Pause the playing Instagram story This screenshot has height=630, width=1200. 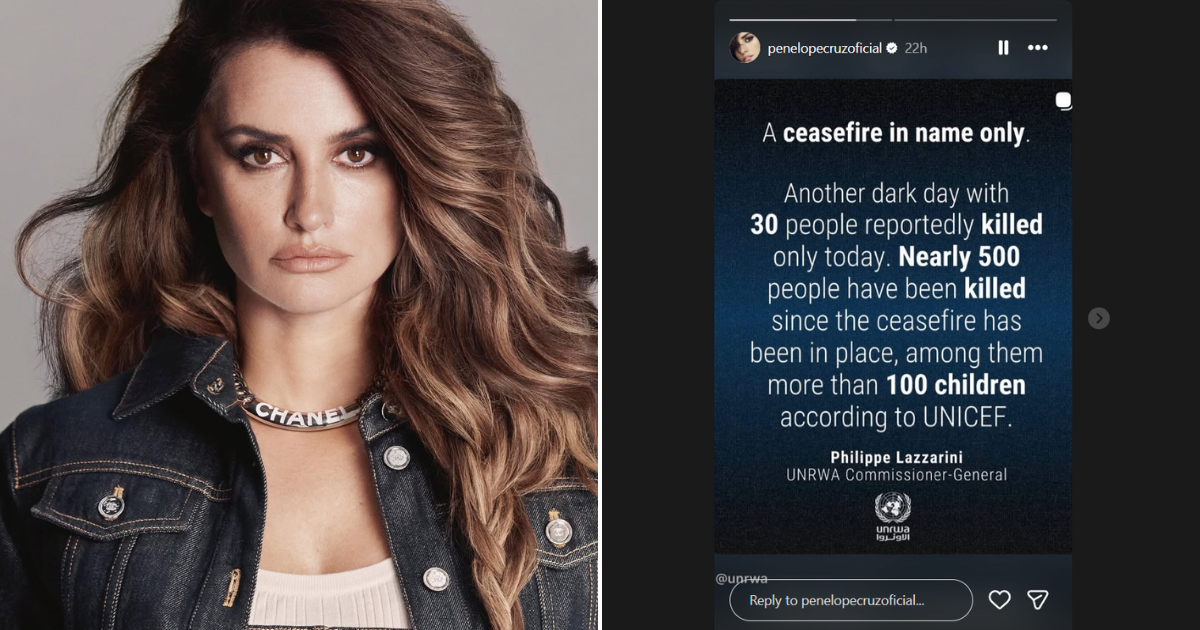click(x=1003, y=47)
